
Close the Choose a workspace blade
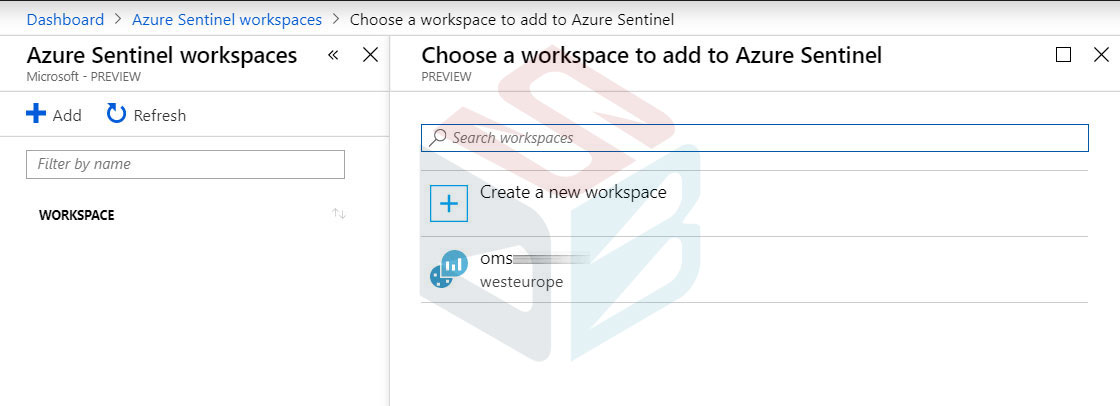[x=1101, y=55]
